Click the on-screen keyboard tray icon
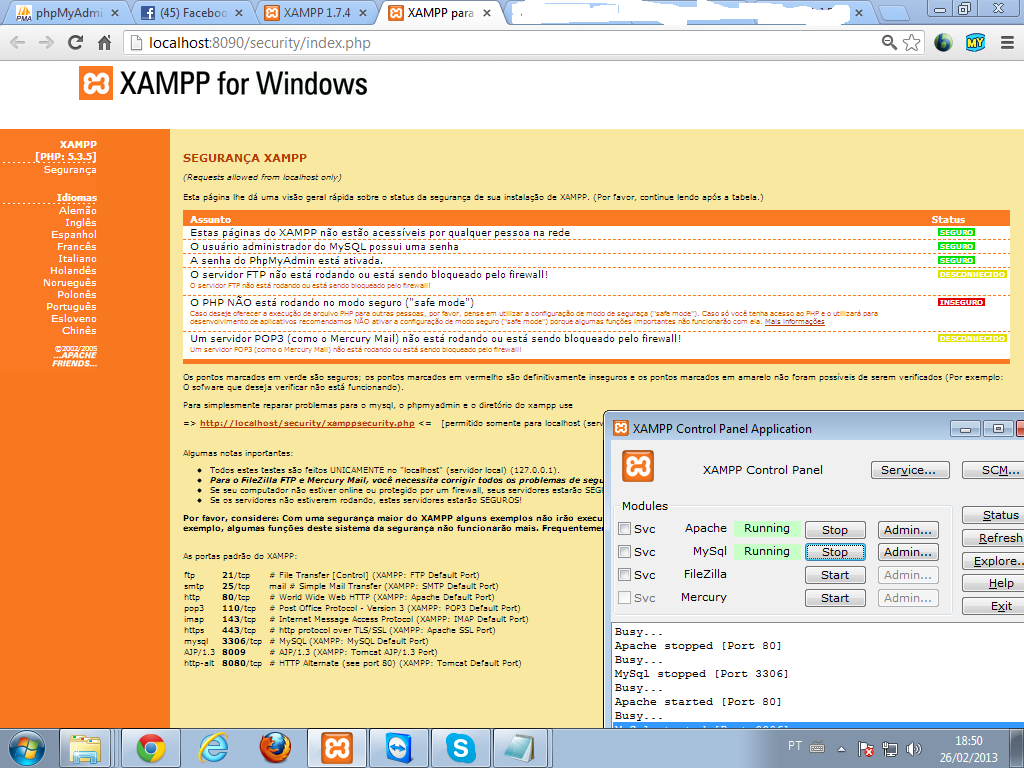1024x768 pixels. click(x=817, y=747)
